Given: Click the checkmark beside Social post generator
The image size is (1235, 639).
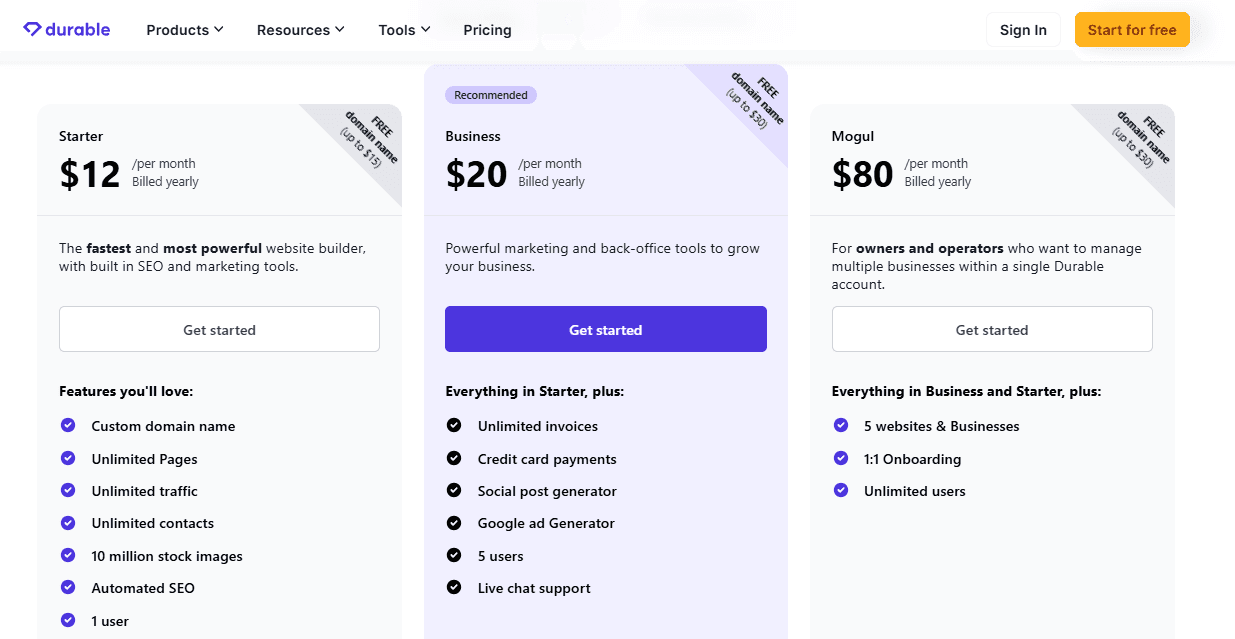Looking at the screenshot, I should (454, 490).
